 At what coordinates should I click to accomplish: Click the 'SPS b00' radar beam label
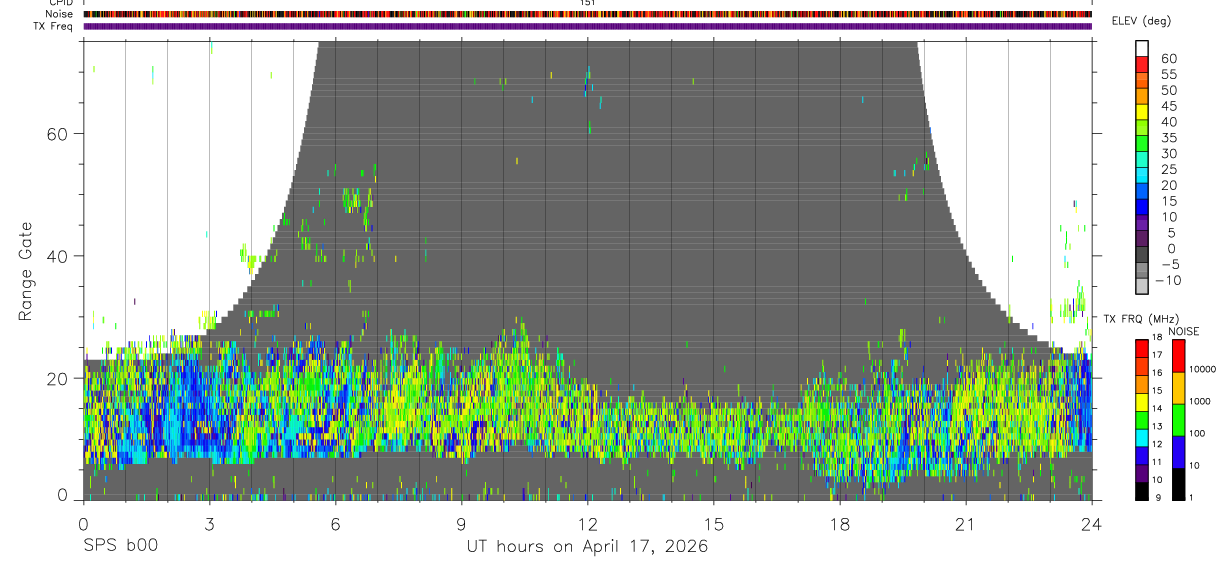120,546
